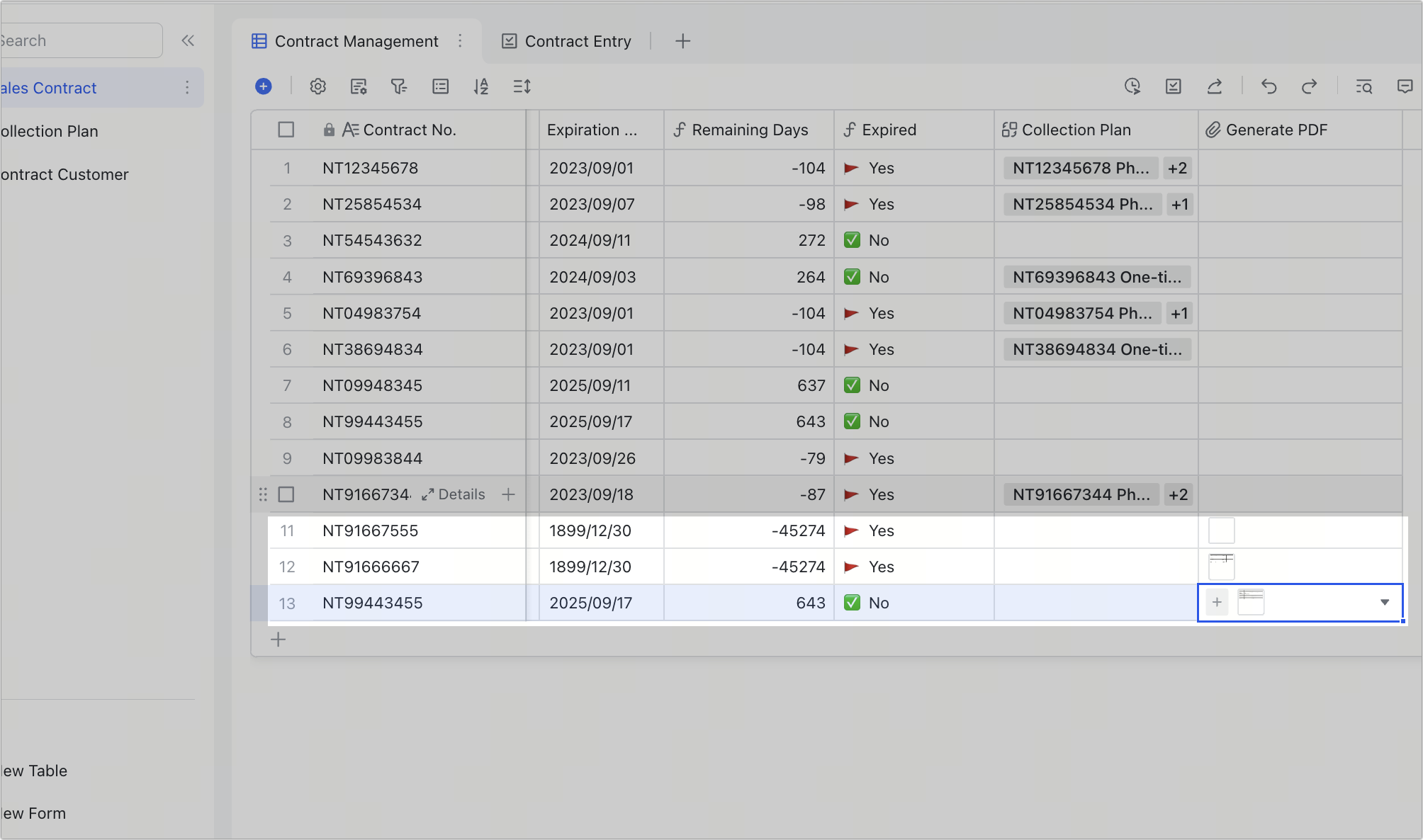Open the Sales Contract options menu
This screenshot has height=840, width=1423.
186,87
